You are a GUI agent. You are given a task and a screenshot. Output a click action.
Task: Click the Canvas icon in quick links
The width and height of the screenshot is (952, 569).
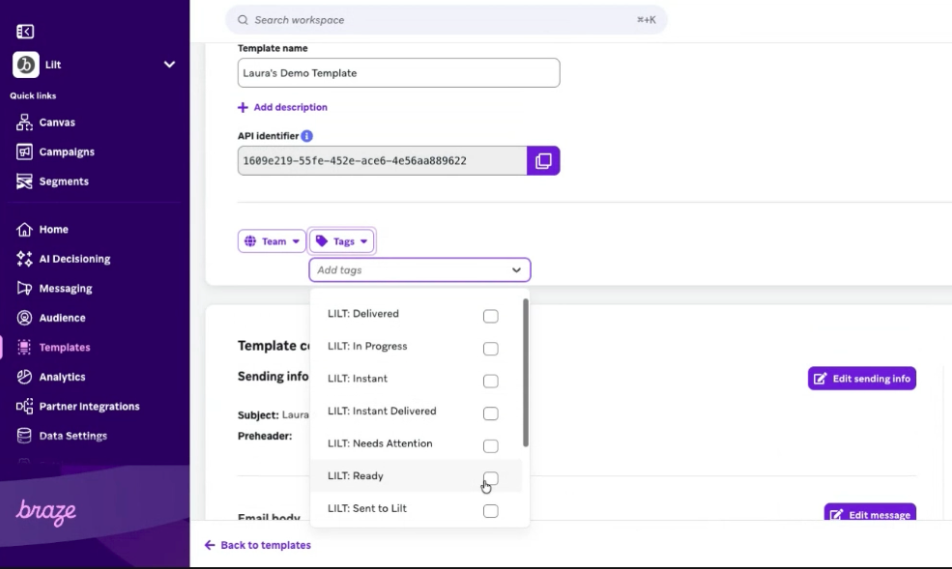25,123
